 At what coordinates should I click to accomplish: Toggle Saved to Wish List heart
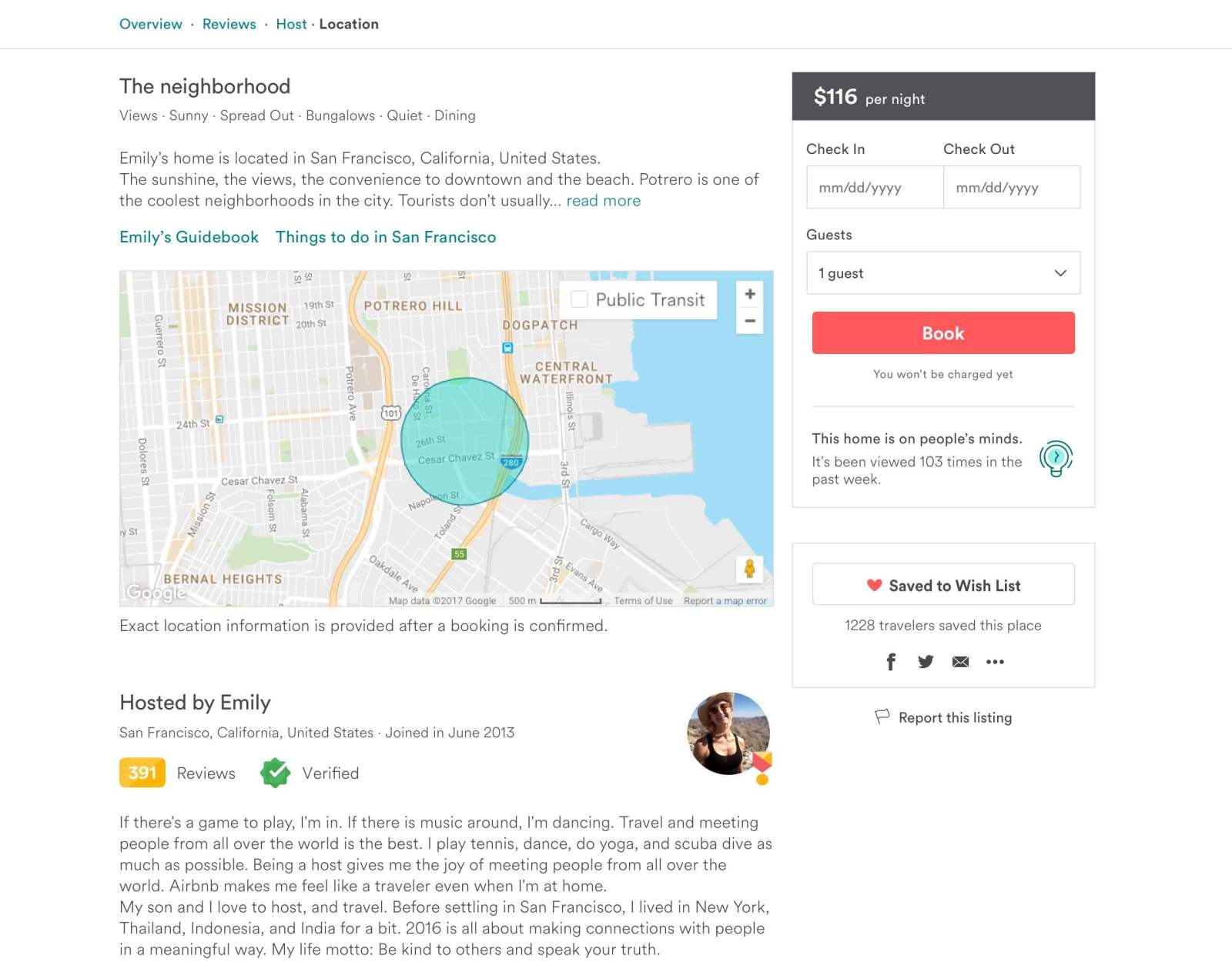click(943, 585)
